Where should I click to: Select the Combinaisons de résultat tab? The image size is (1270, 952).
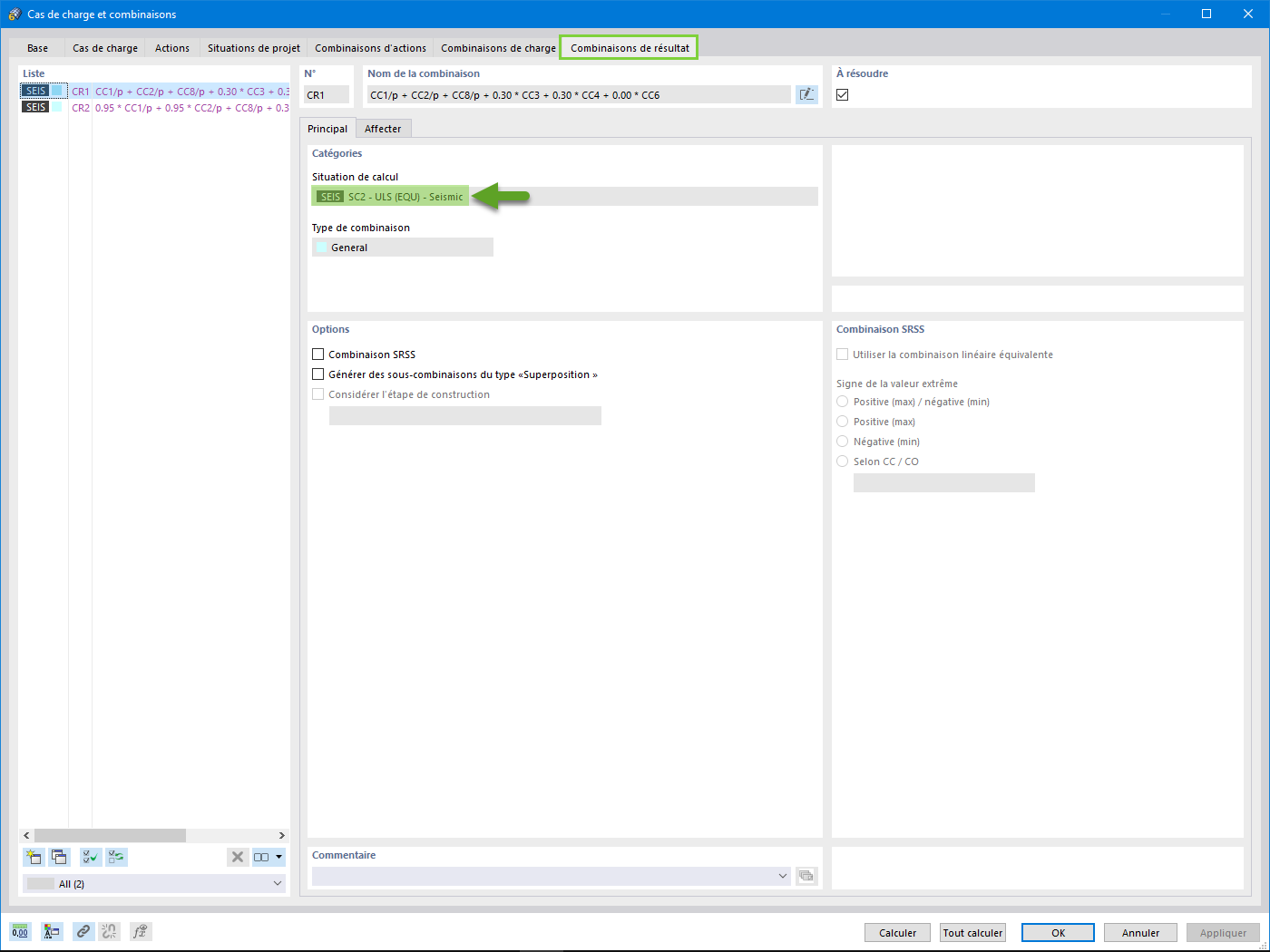point(630,48)
